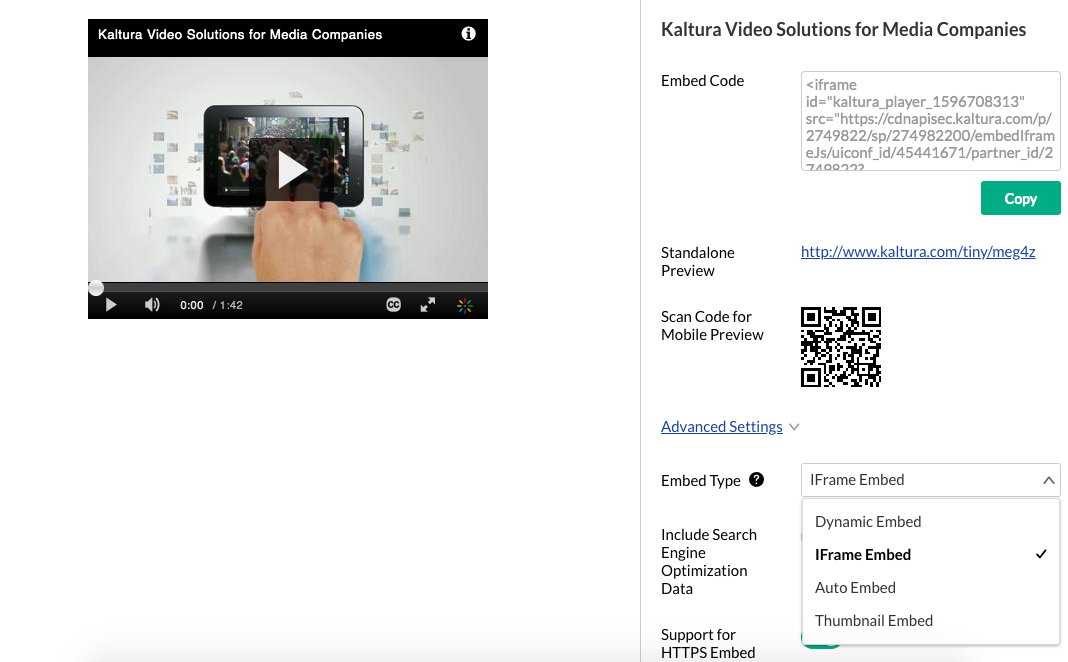
Task: Choose Auto Embed from the list
Action: 930,588
